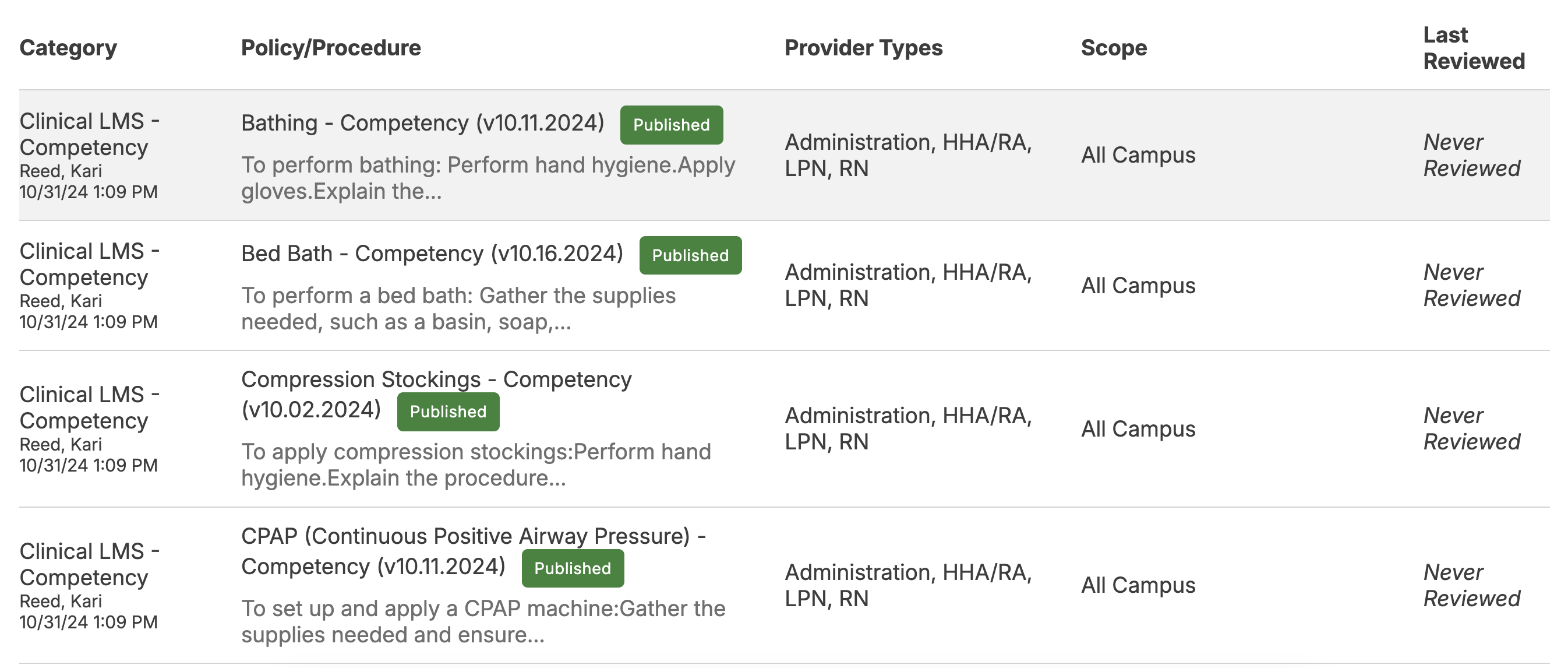Screen dimensions: 1568x668
Task: Open Bed Bath - Competency (v10.16.2024) policy
Action: tap(432, 254)
